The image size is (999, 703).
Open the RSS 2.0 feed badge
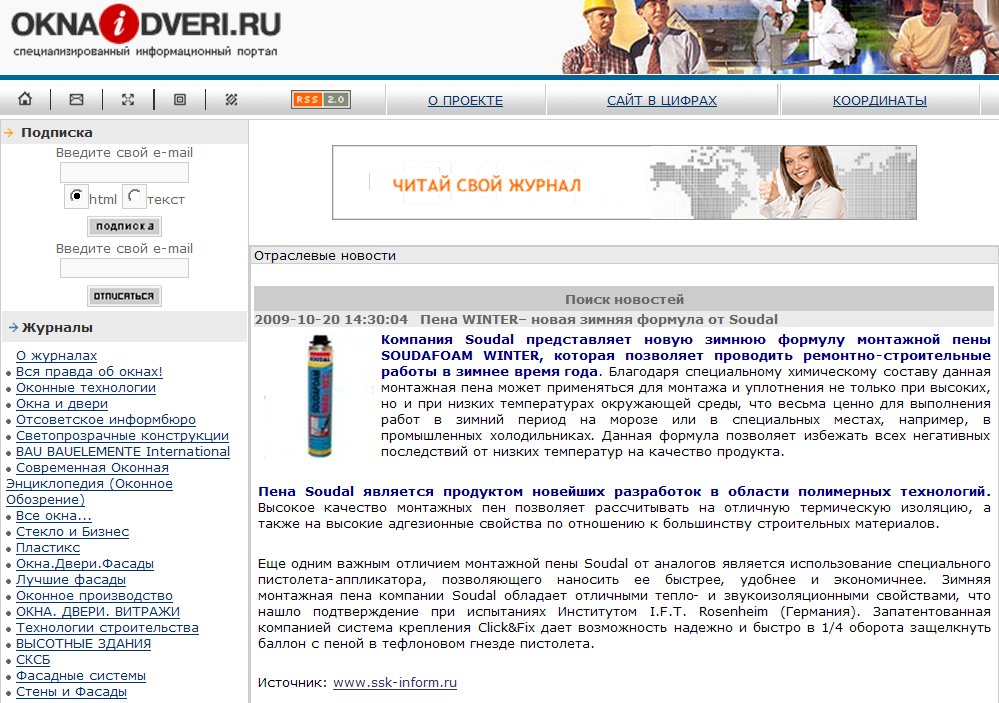click(321, 99)
